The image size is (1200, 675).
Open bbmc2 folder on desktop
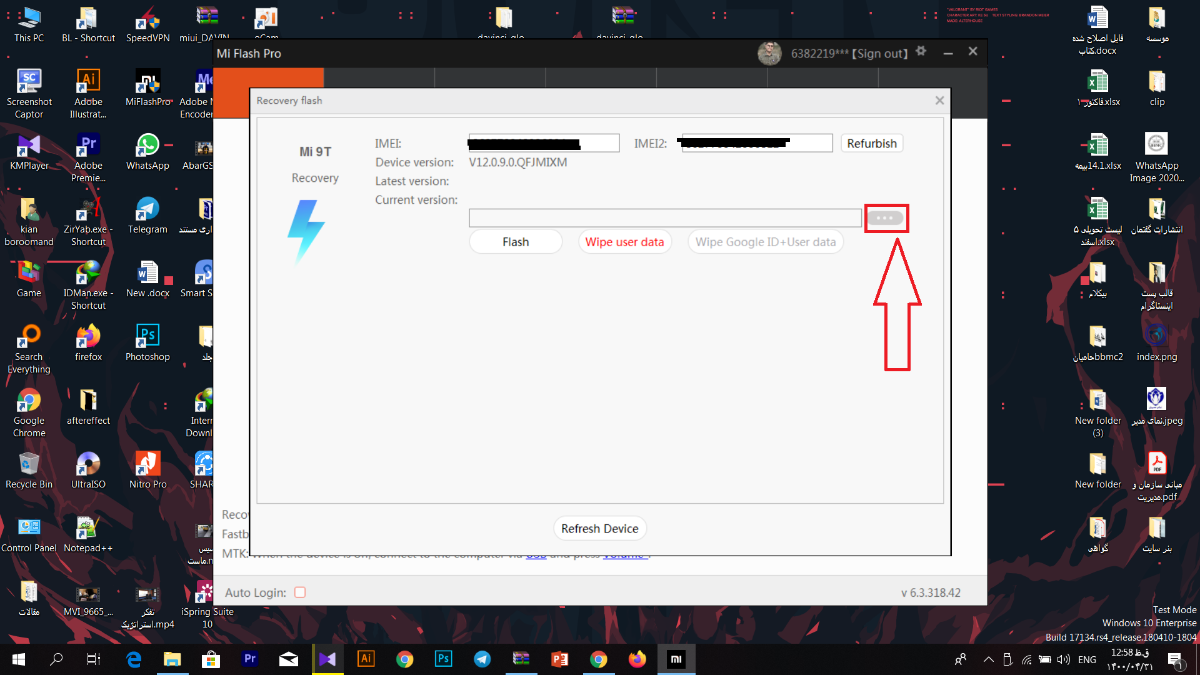[x=1098, y=343]
